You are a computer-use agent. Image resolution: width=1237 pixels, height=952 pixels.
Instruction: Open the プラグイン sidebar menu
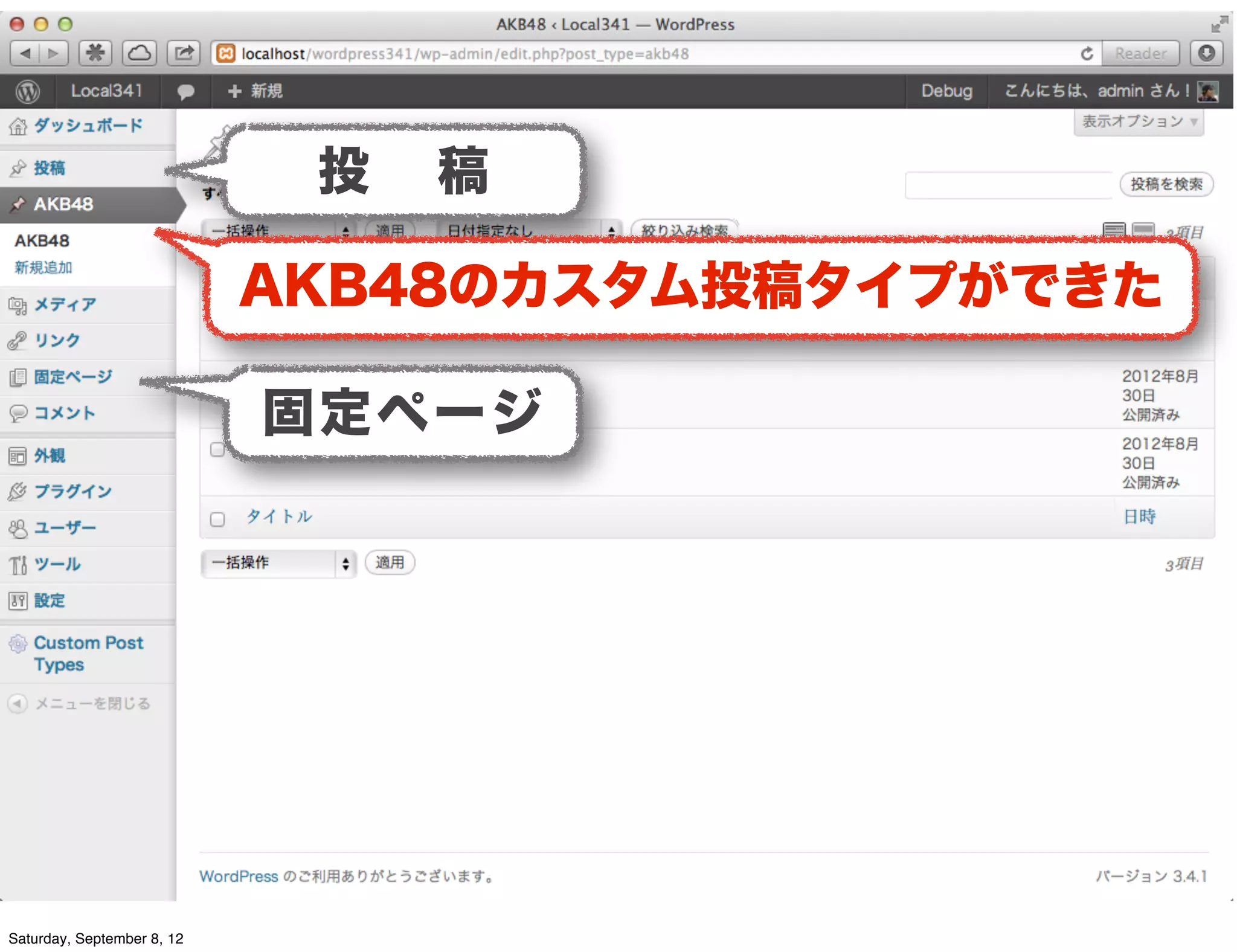click(x=72, y=491)
